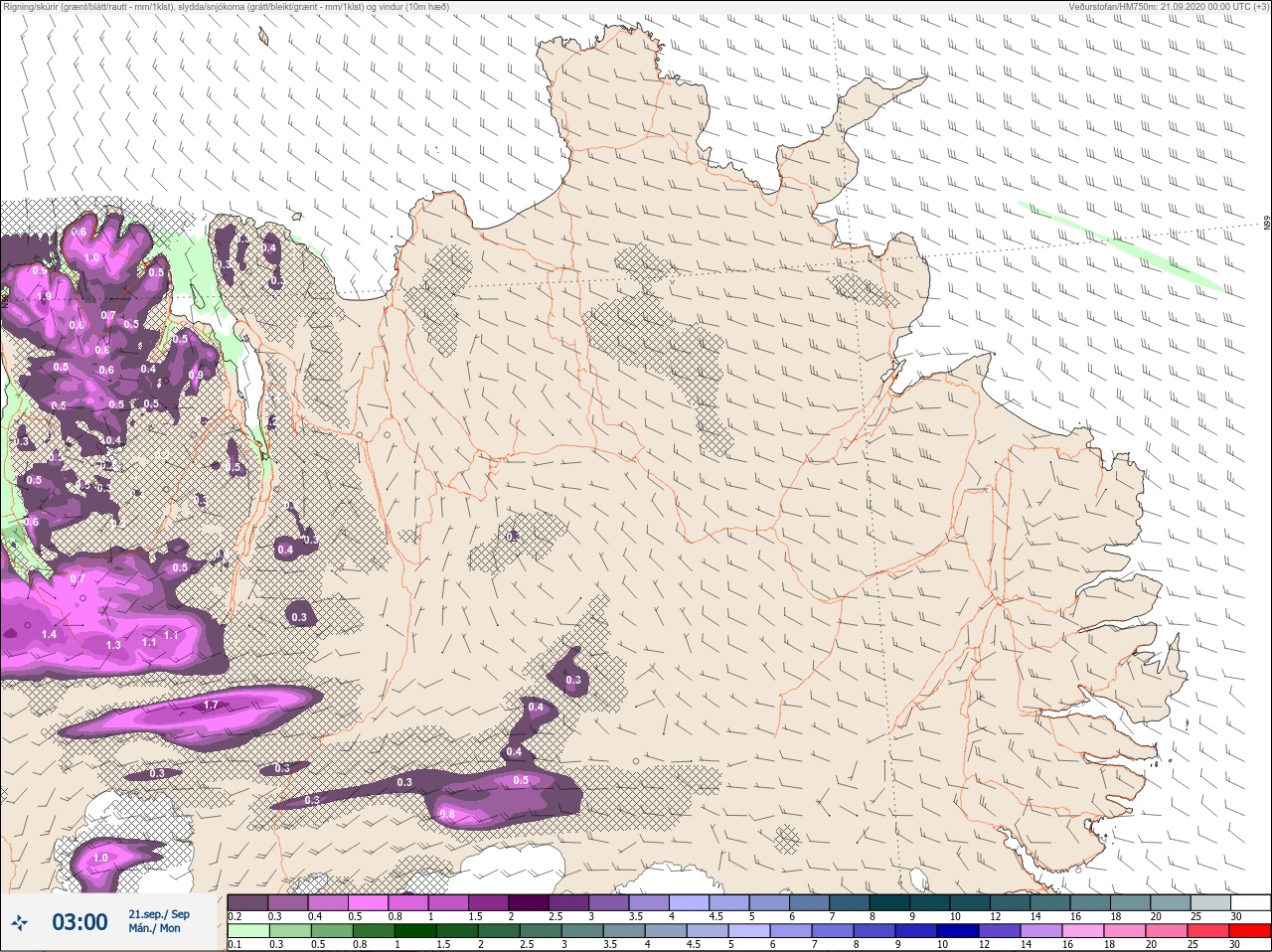Select the top legend swatch starting at 0.2
1272x952 pixels.
[x=247, y=902]
